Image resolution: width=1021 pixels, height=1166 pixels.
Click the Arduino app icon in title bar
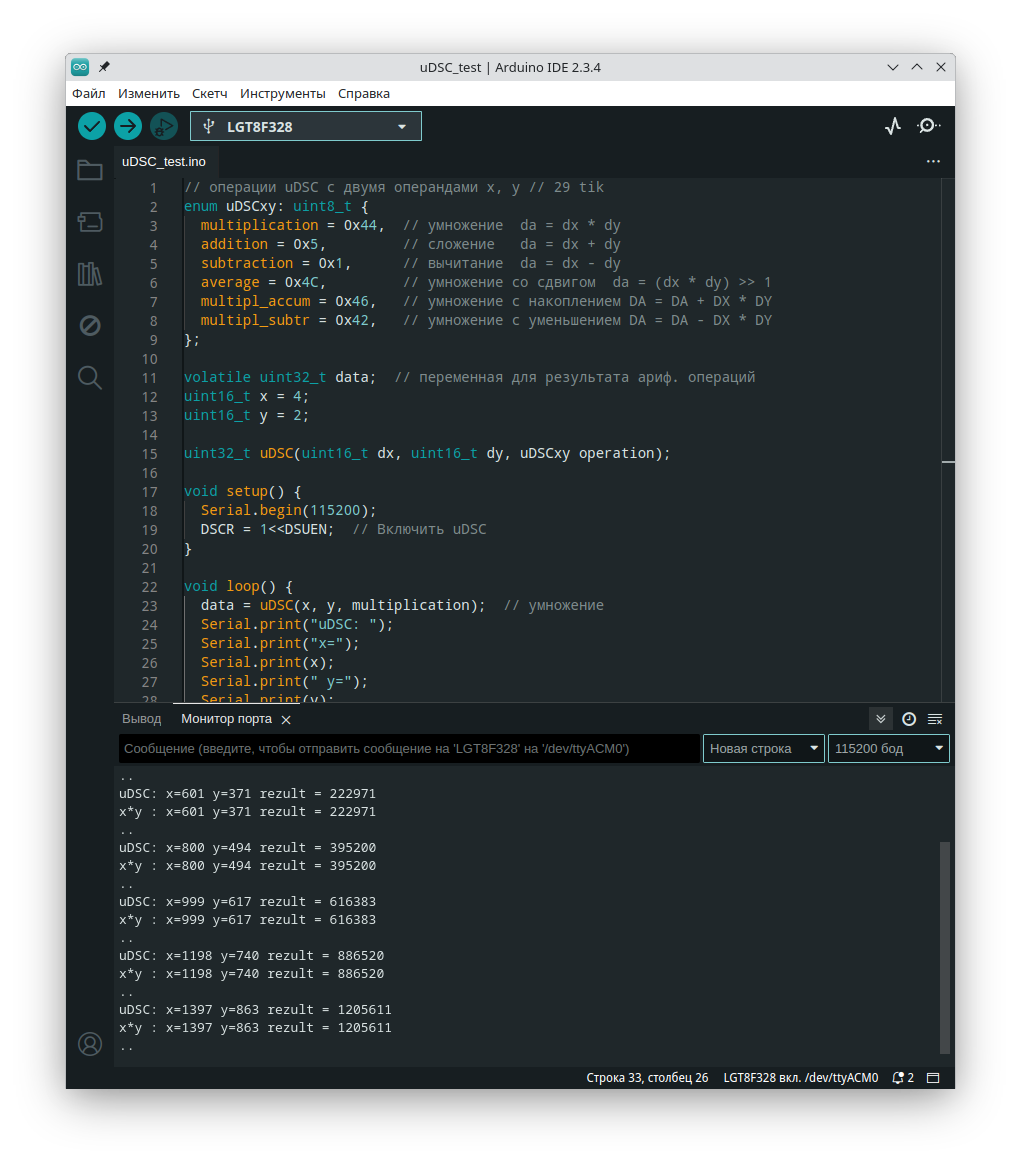pos(80,67)
